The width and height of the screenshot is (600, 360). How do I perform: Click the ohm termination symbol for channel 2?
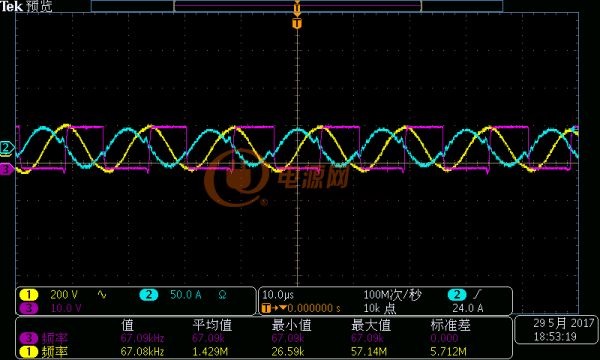tap(222, 295)
